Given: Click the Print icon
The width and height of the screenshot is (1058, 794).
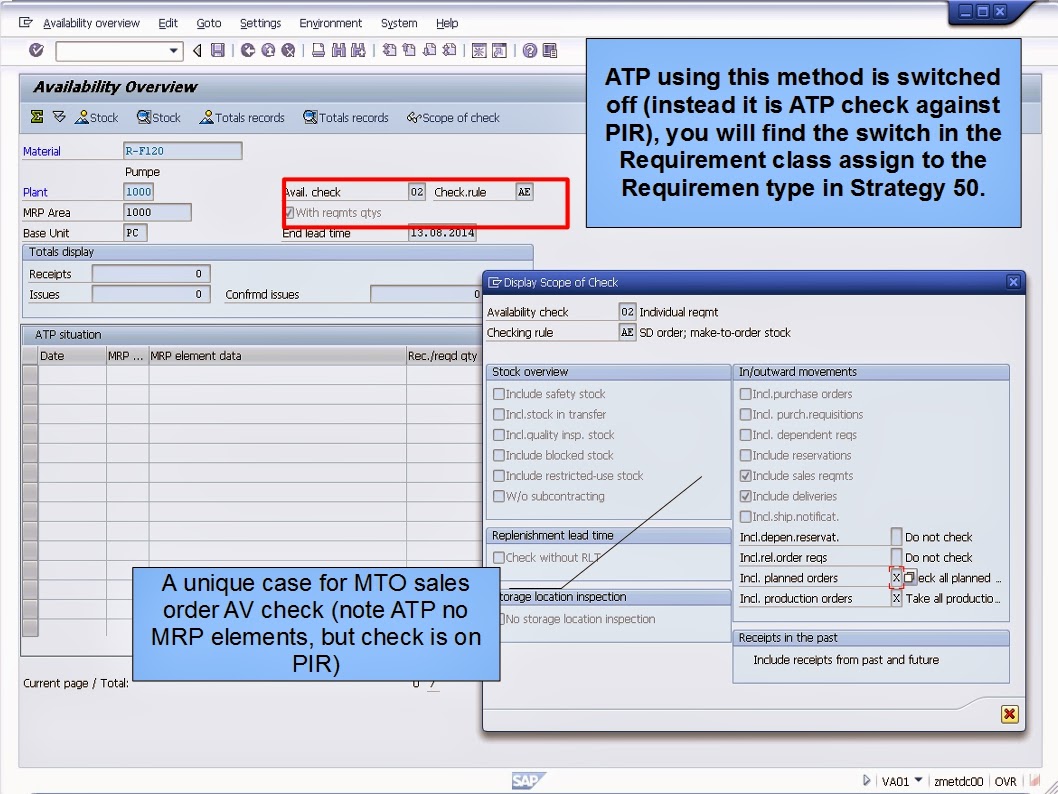Looking at the screenshot, I should click(x=319, y=50).
